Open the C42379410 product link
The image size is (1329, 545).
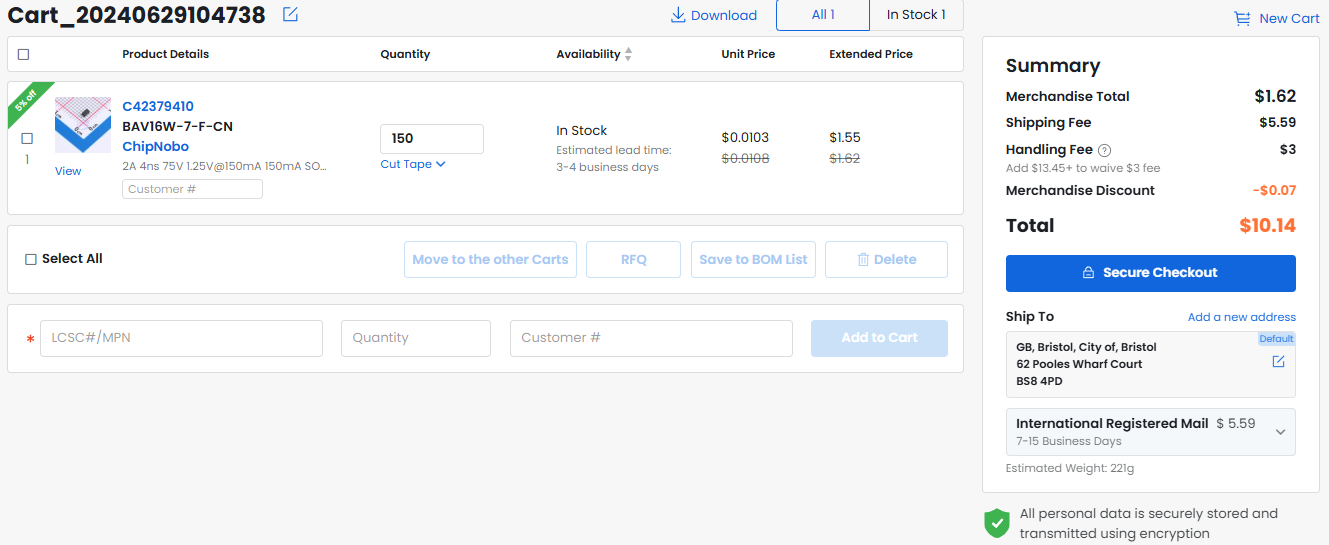click(x=158, y=106)
